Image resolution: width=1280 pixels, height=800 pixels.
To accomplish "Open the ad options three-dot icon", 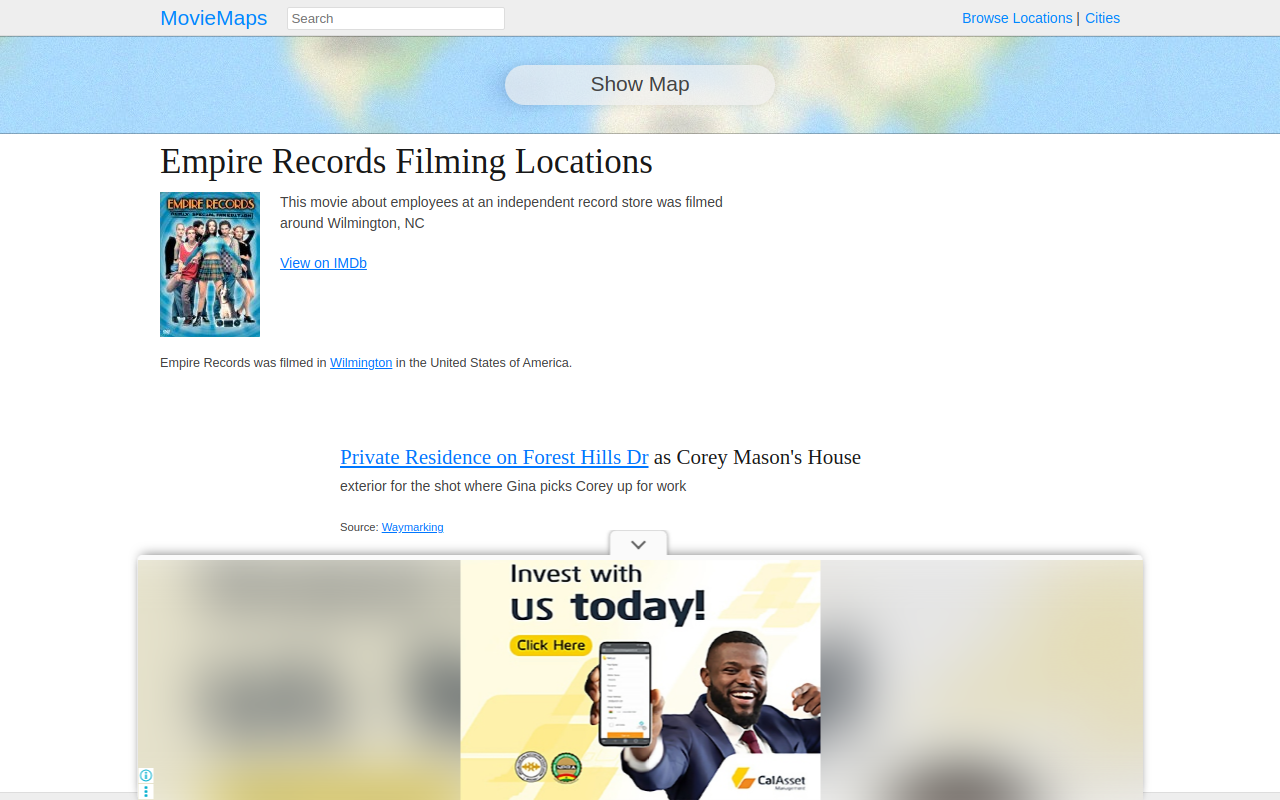I will tap(146, 791).
